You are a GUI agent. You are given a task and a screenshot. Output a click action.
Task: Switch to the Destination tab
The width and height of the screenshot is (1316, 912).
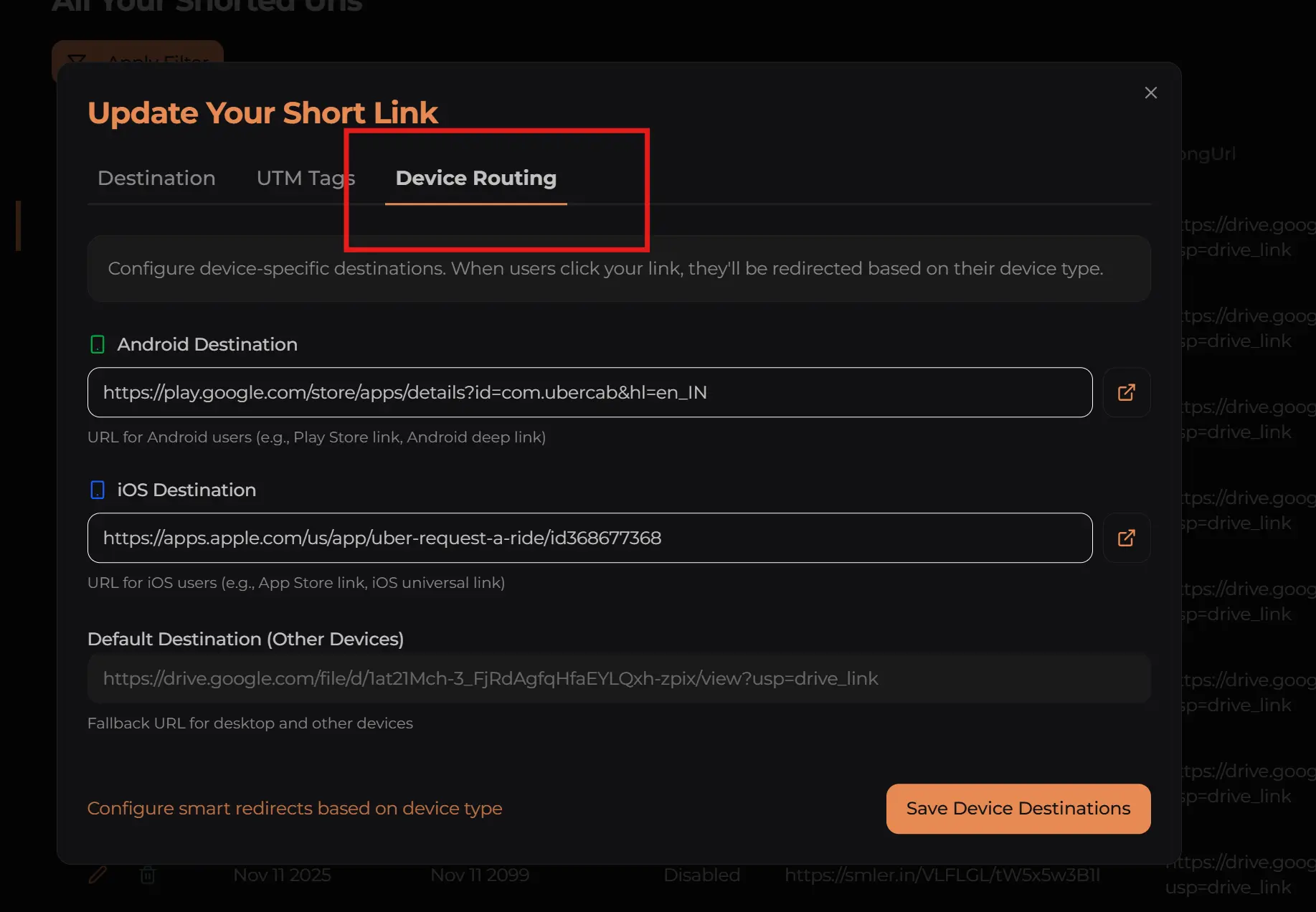tap(156, 178)
